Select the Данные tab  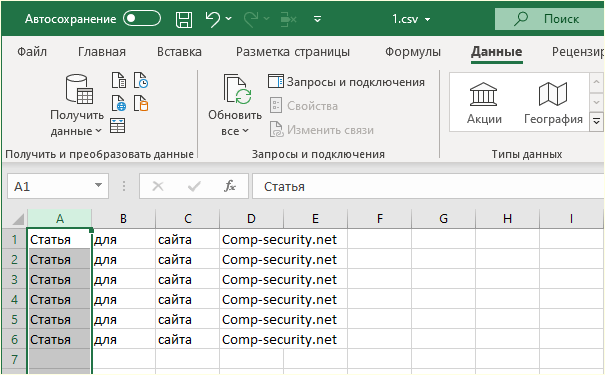coord(497,52)
